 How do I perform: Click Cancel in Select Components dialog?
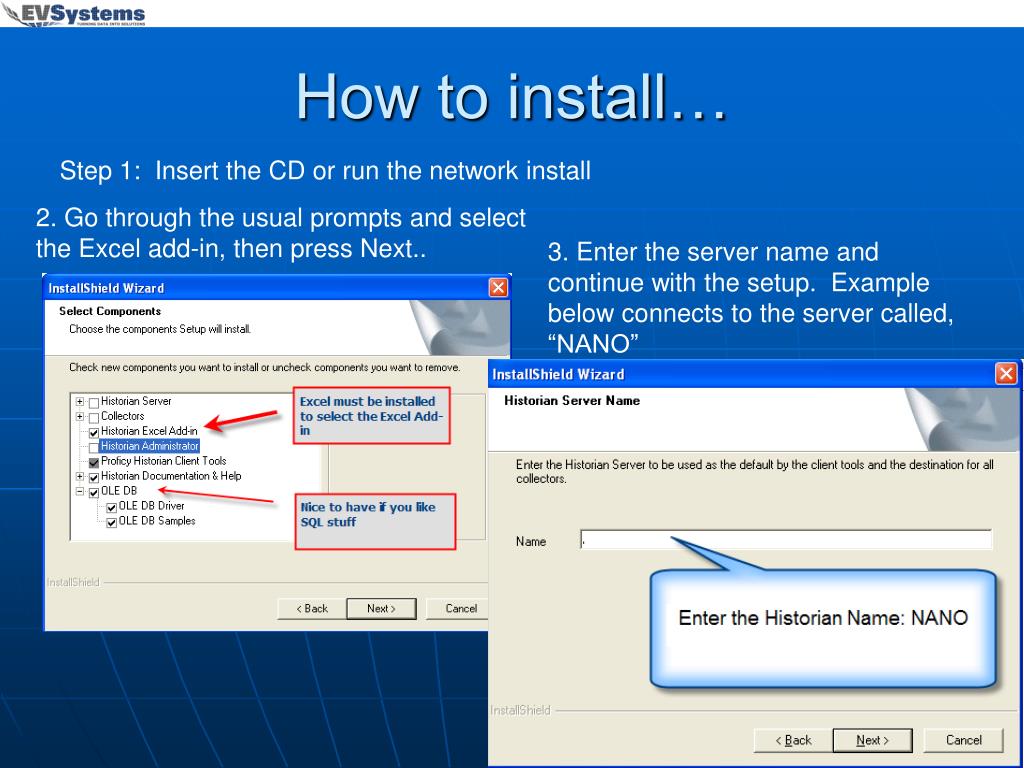458,609
